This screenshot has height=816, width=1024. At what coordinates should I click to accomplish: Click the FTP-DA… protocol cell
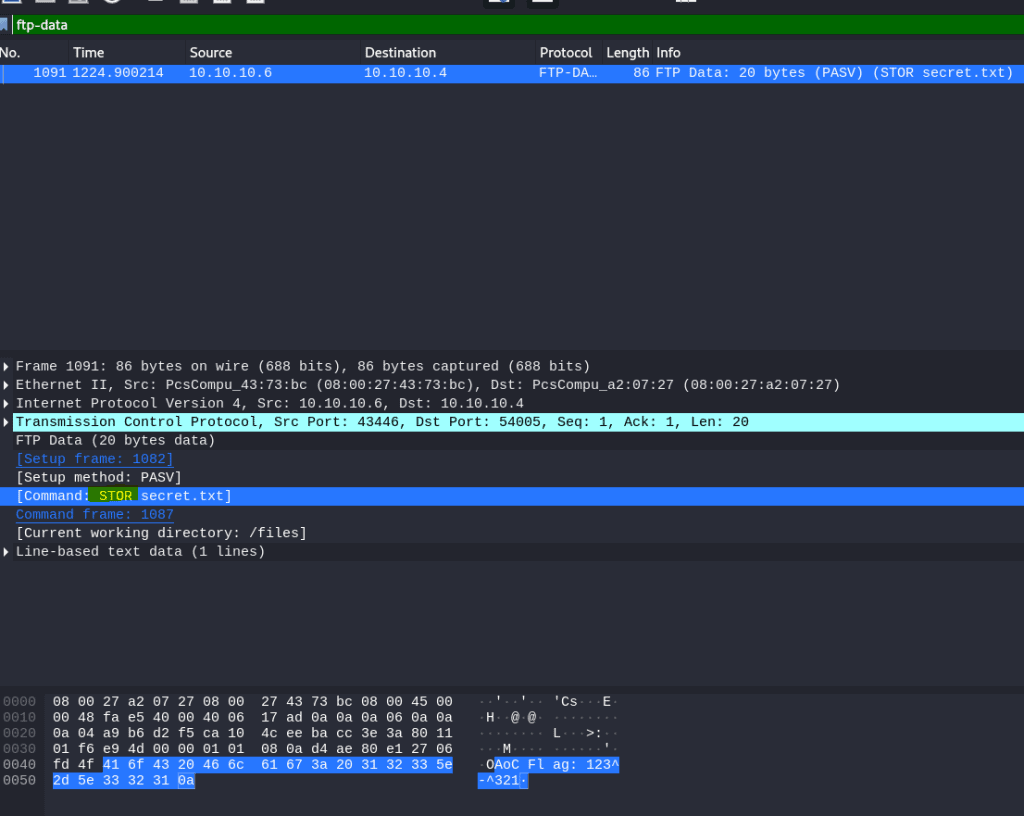coord(568,73)
